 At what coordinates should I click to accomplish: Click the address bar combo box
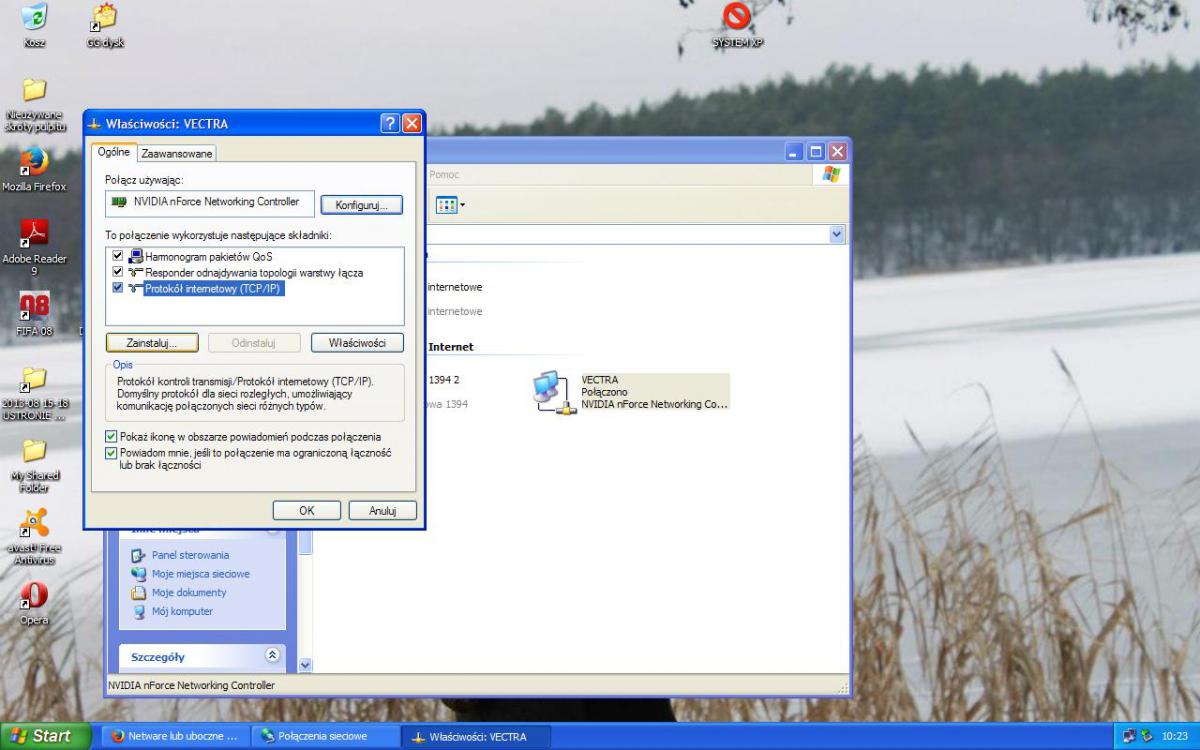636,233
